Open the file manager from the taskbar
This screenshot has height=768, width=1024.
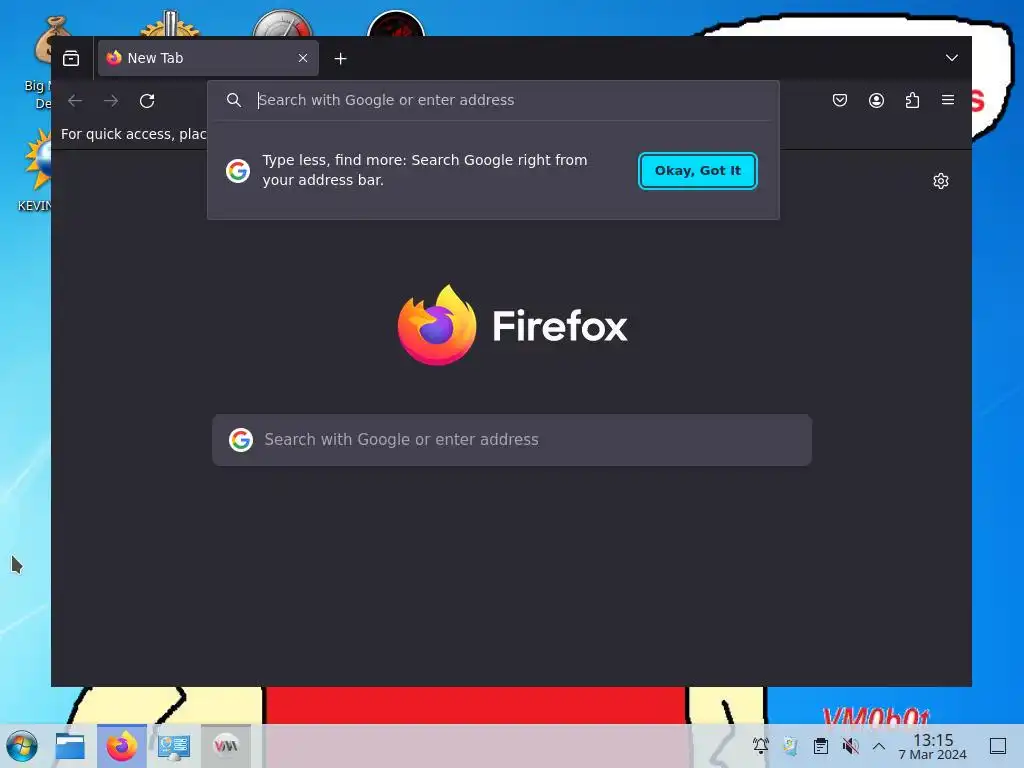coord(70,746)
